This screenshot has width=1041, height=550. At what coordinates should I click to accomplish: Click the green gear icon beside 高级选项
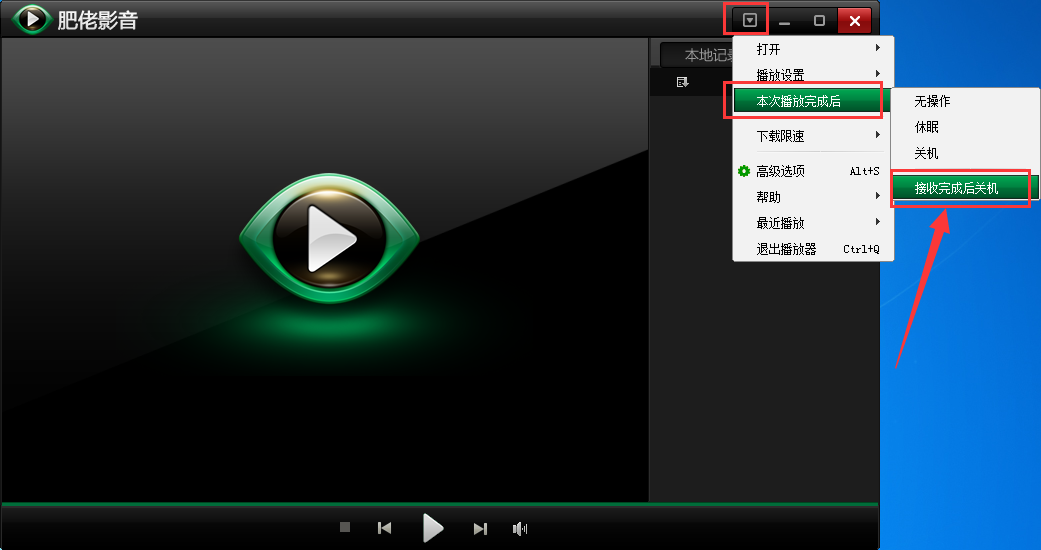point(744,171)
